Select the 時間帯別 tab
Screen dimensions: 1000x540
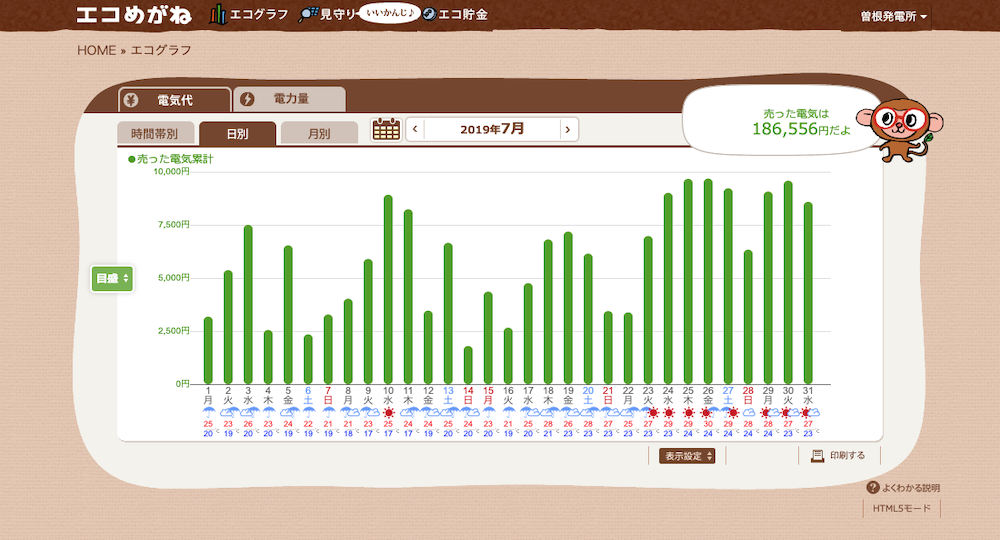pyautogui.click(x=154, y=134)
